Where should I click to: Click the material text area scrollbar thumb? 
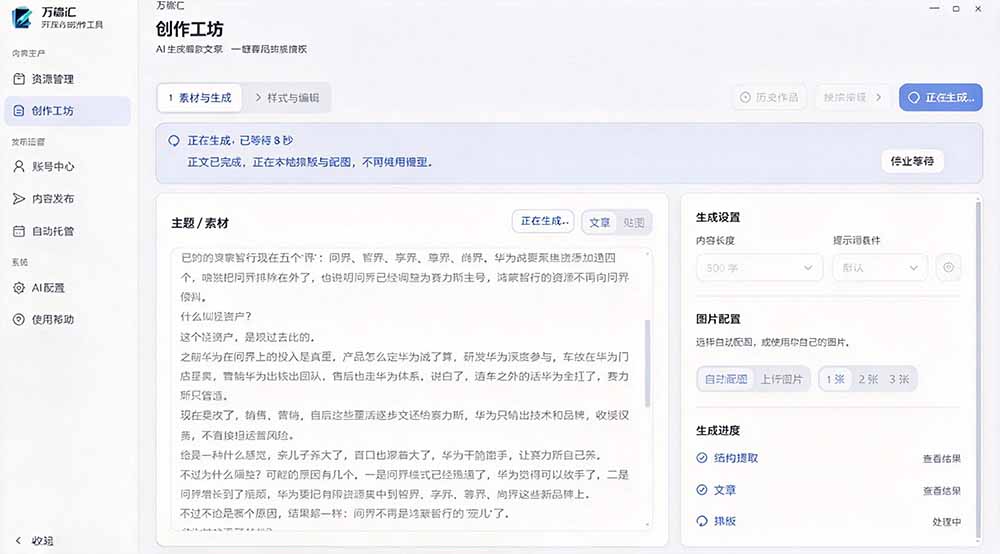point(648,363)
